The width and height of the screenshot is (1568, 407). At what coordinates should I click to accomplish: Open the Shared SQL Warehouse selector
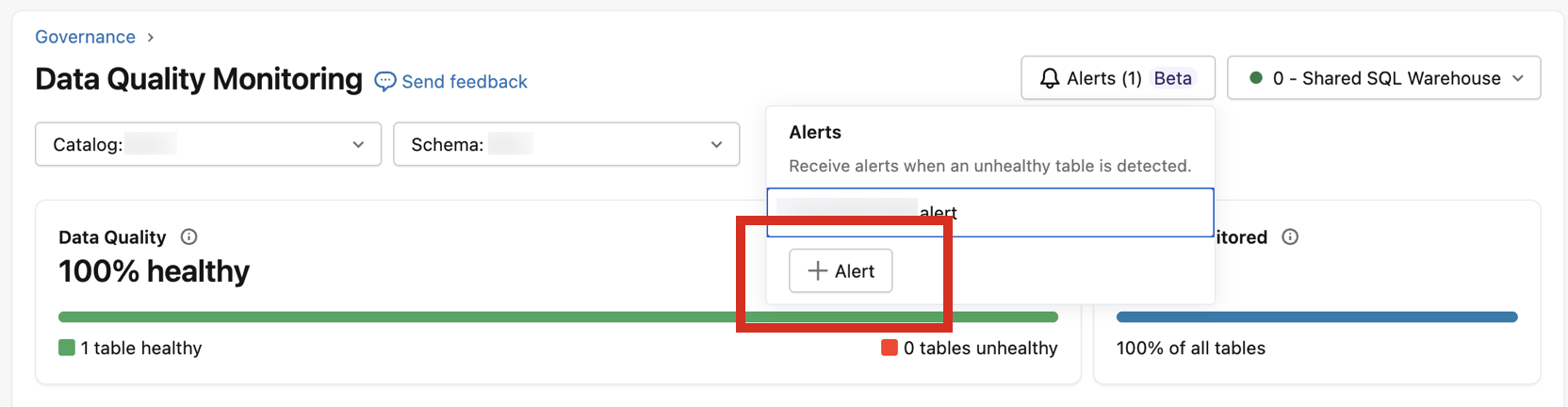coord(1383,78)
